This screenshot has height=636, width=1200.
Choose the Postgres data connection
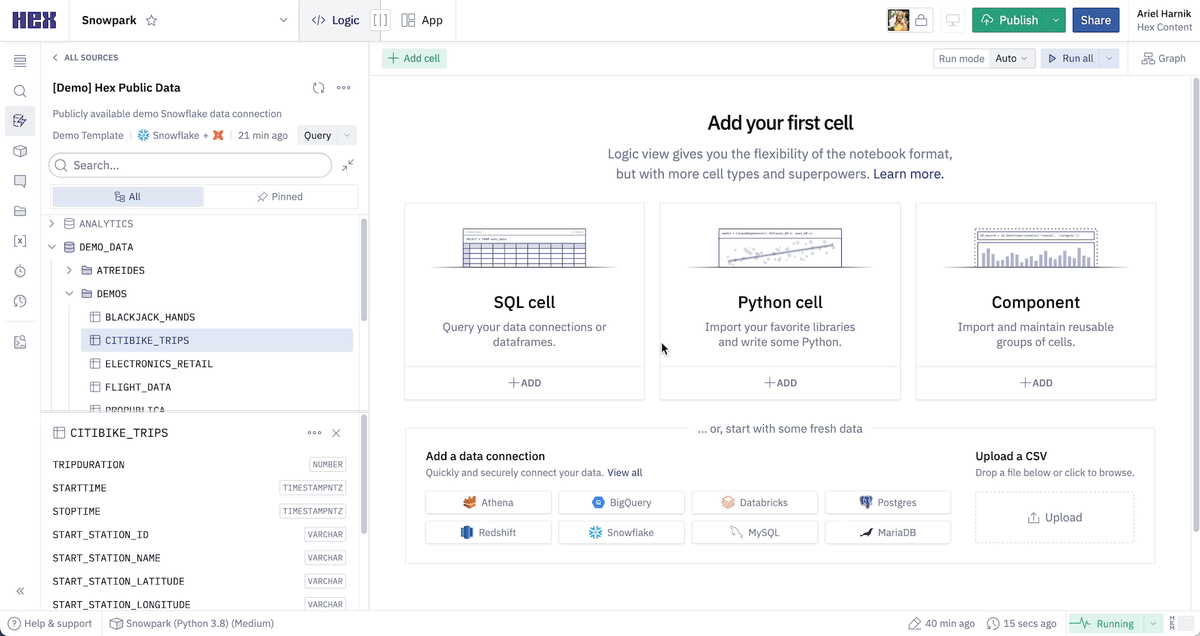(887, 503)
